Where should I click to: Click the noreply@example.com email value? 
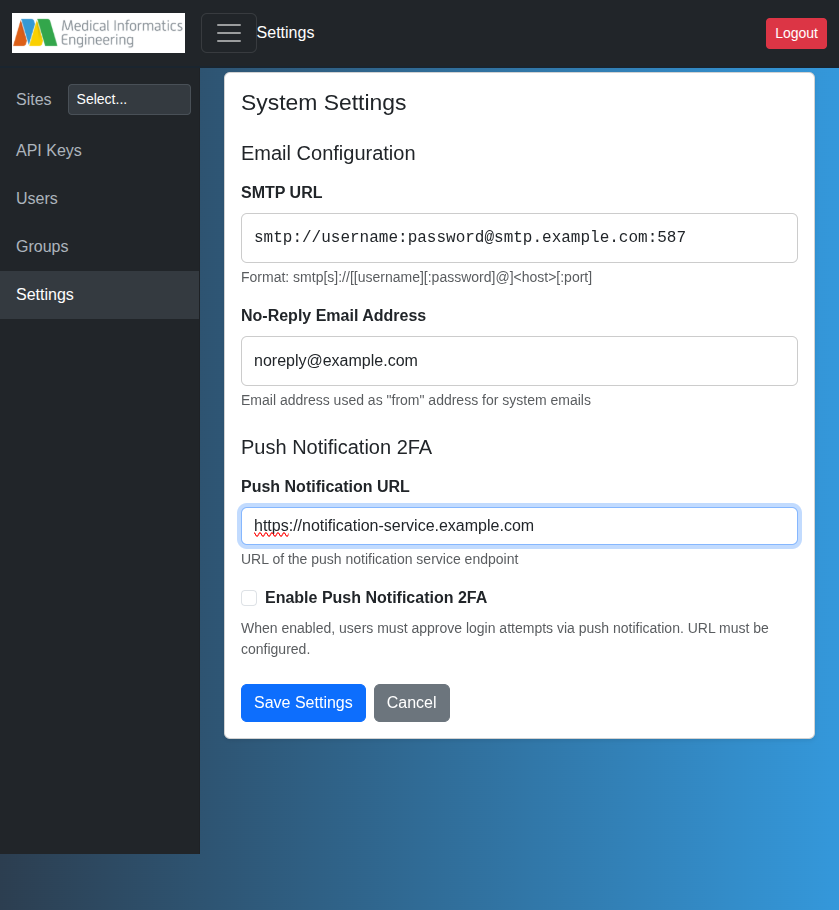tap(337, 360)
